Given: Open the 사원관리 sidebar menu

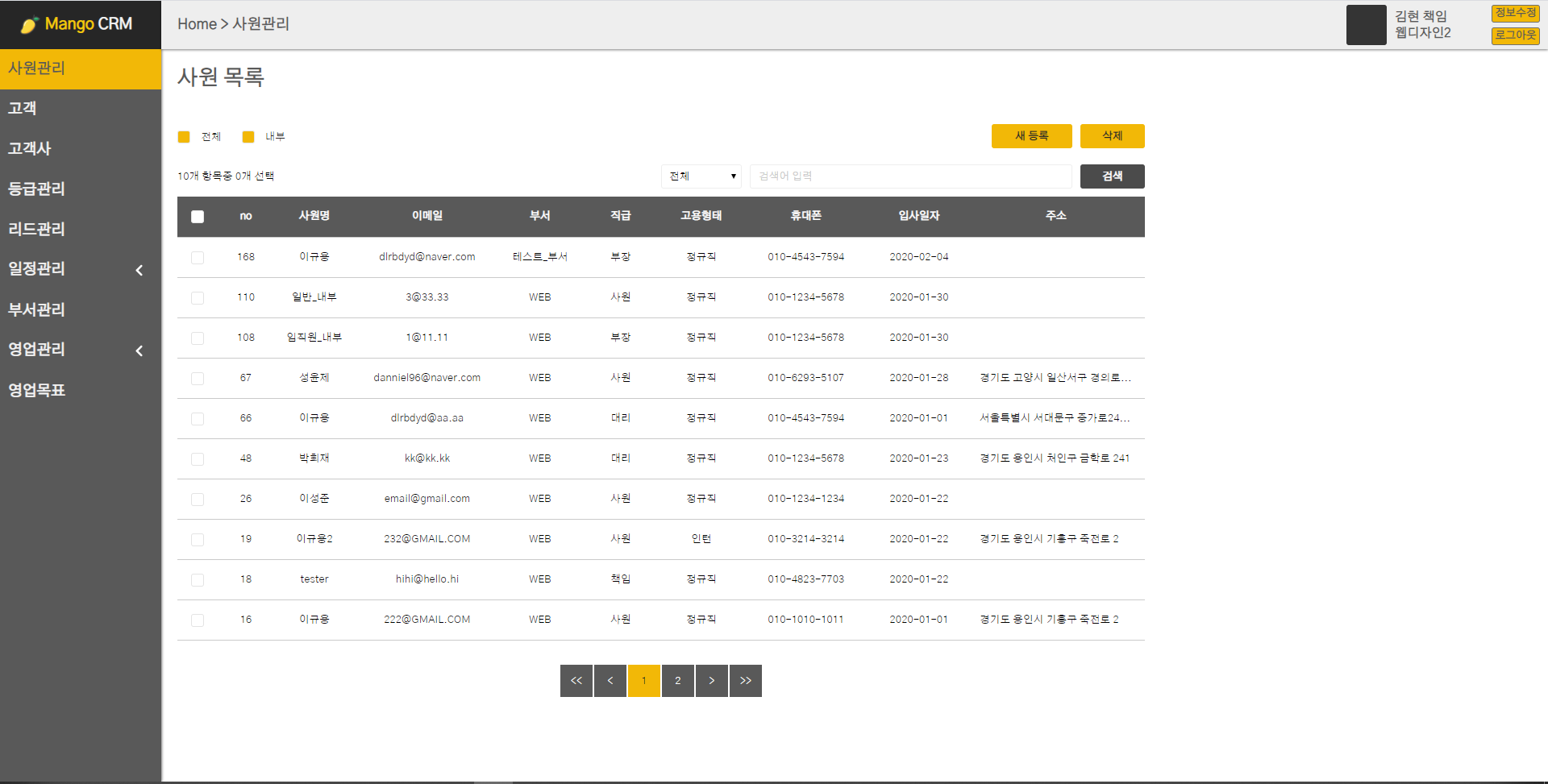Looking at the screenshot, I should pos(36,68).
